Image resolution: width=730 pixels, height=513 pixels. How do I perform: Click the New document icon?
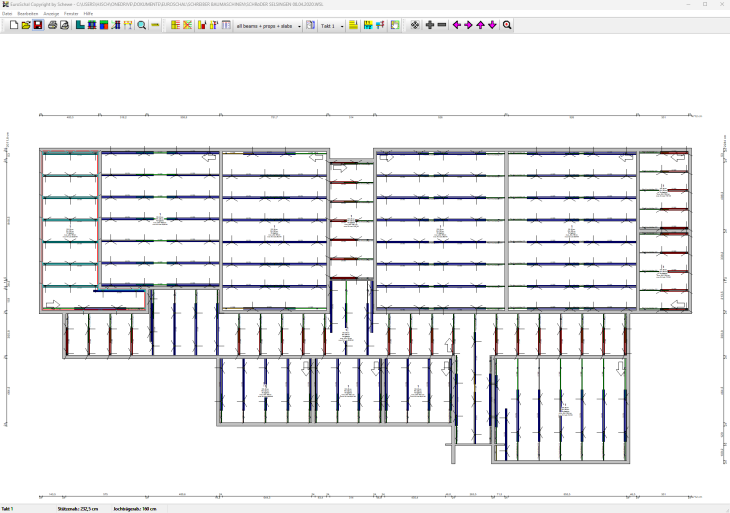[x=13, y=25]
